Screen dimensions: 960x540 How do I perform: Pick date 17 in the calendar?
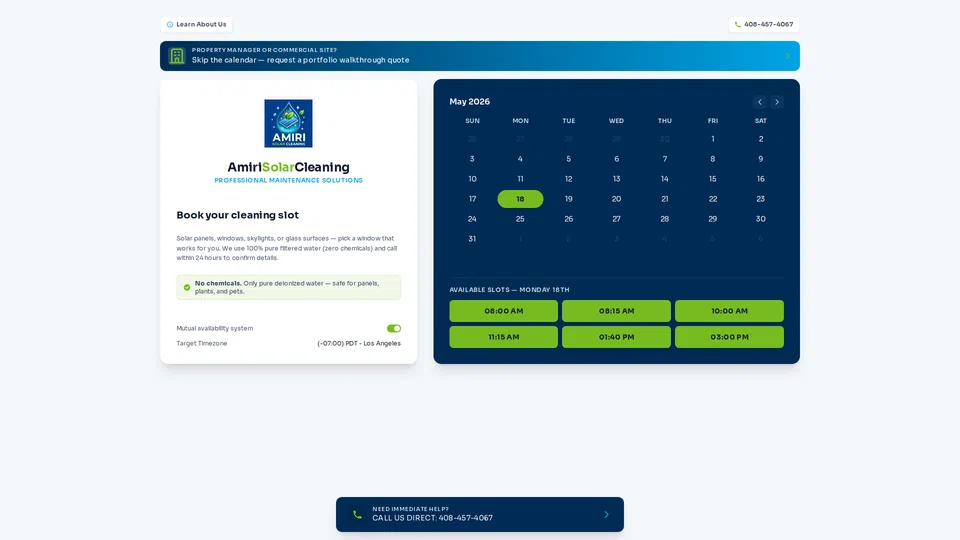[x=472, y=199]
